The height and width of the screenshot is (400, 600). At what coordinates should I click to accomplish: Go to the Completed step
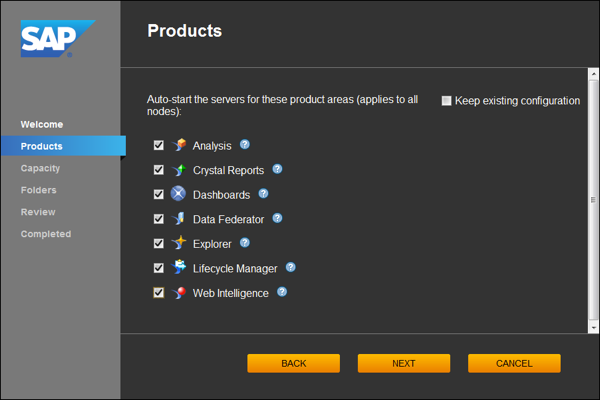point(46,234)
